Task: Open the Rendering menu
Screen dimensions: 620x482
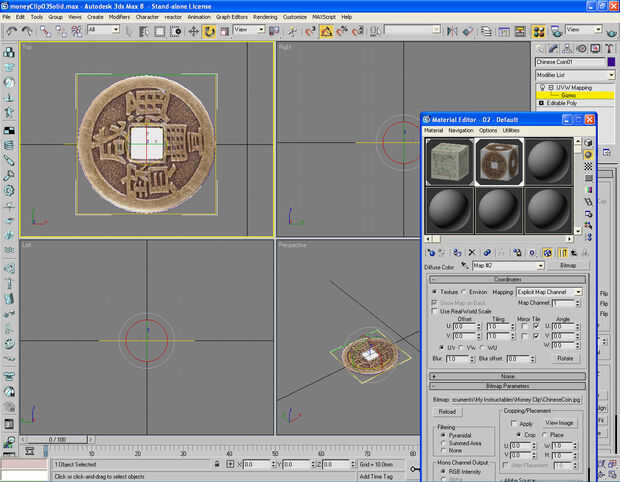Action: pos(265,17)
